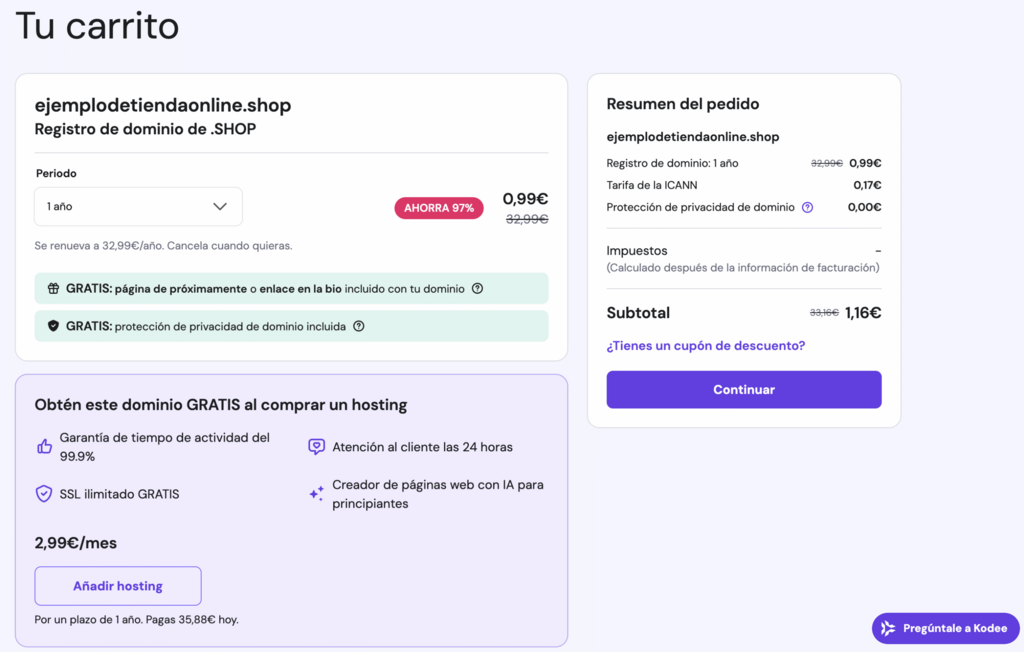Click the ejemplodetiendaonline.shop domain heading
1024x652 pixels.
(163, 105)
